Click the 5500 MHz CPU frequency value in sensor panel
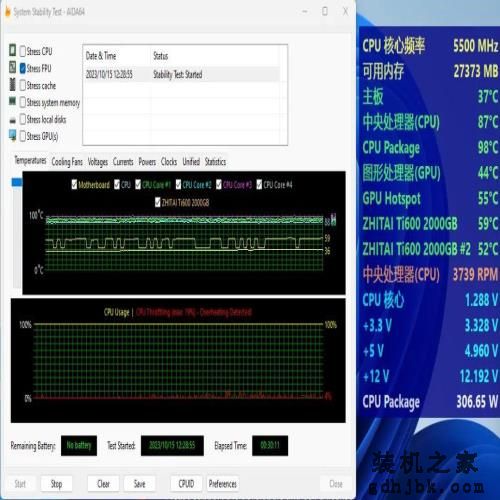500x500 pixels. coord(475,46)
